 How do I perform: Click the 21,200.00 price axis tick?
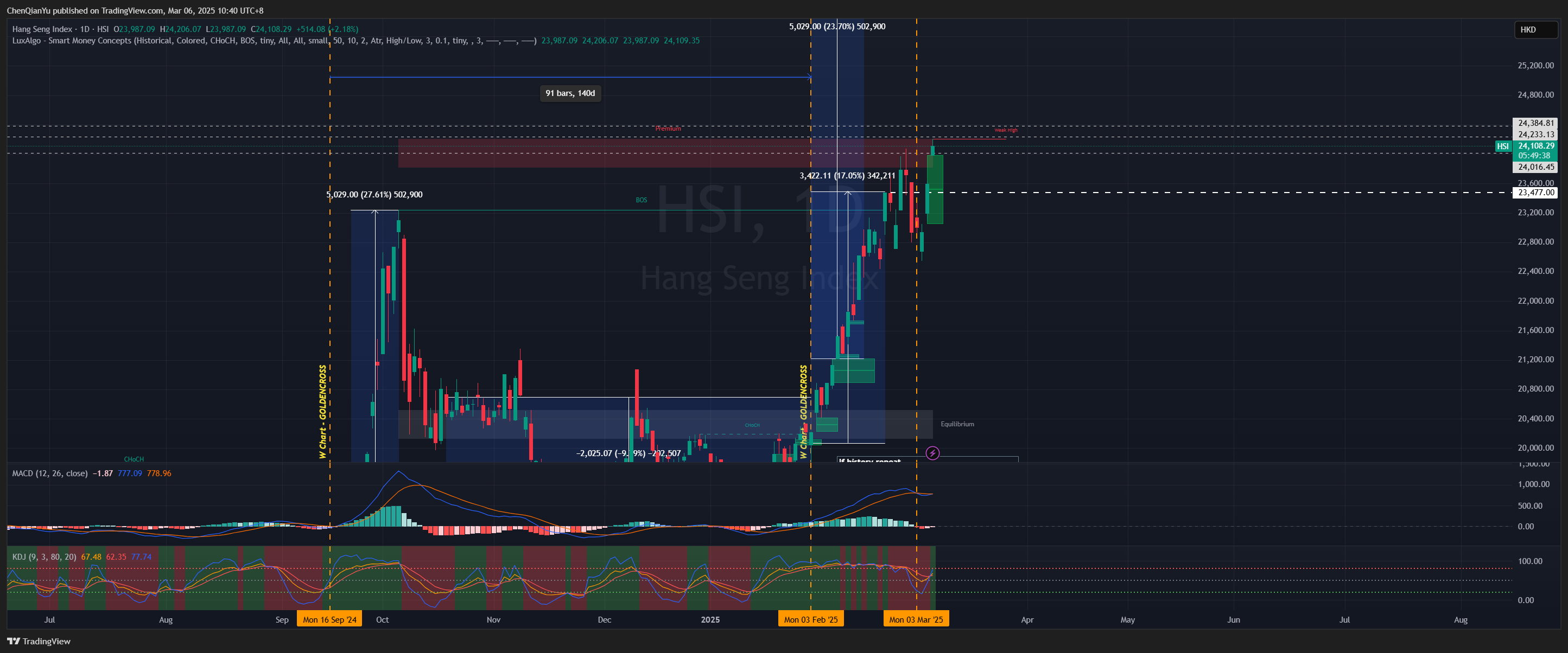[x=1535, y=360]
